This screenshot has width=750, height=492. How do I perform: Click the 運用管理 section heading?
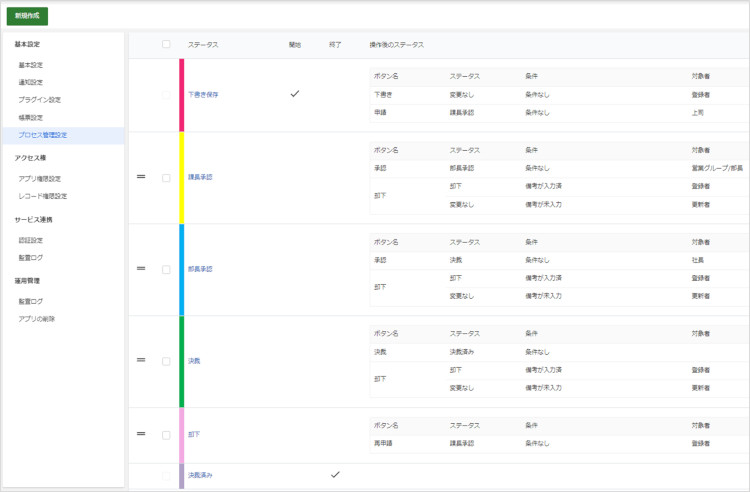tap(27, 281)
